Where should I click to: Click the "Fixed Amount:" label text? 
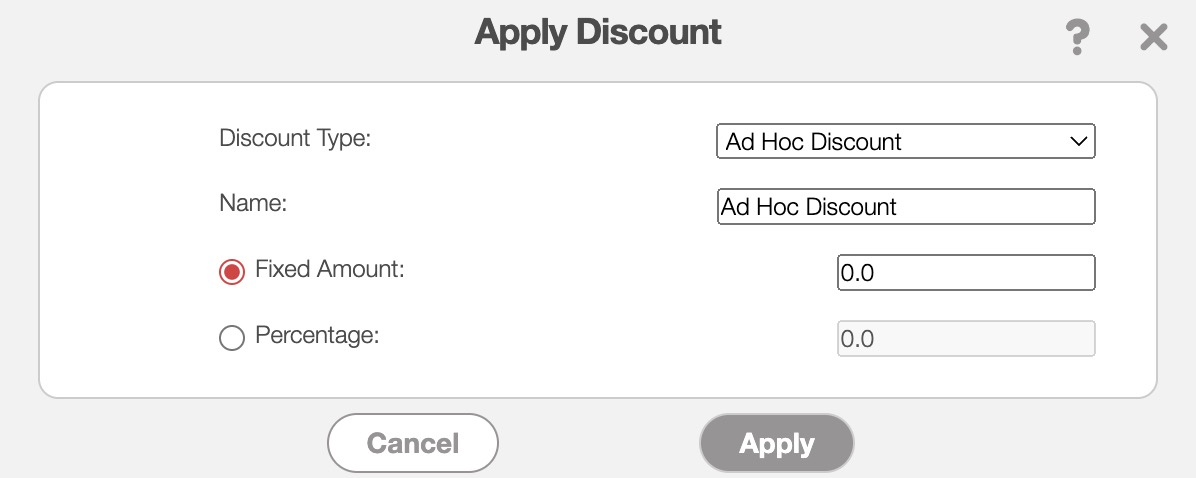330,269
